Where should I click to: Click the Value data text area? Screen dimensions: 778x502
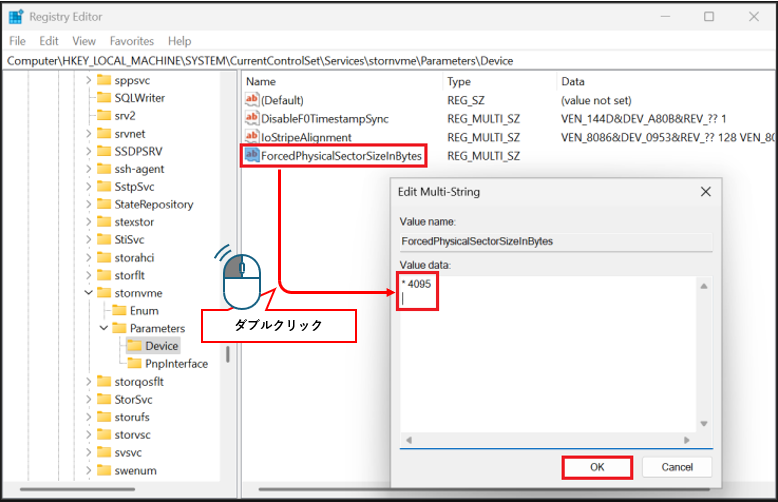548,354
